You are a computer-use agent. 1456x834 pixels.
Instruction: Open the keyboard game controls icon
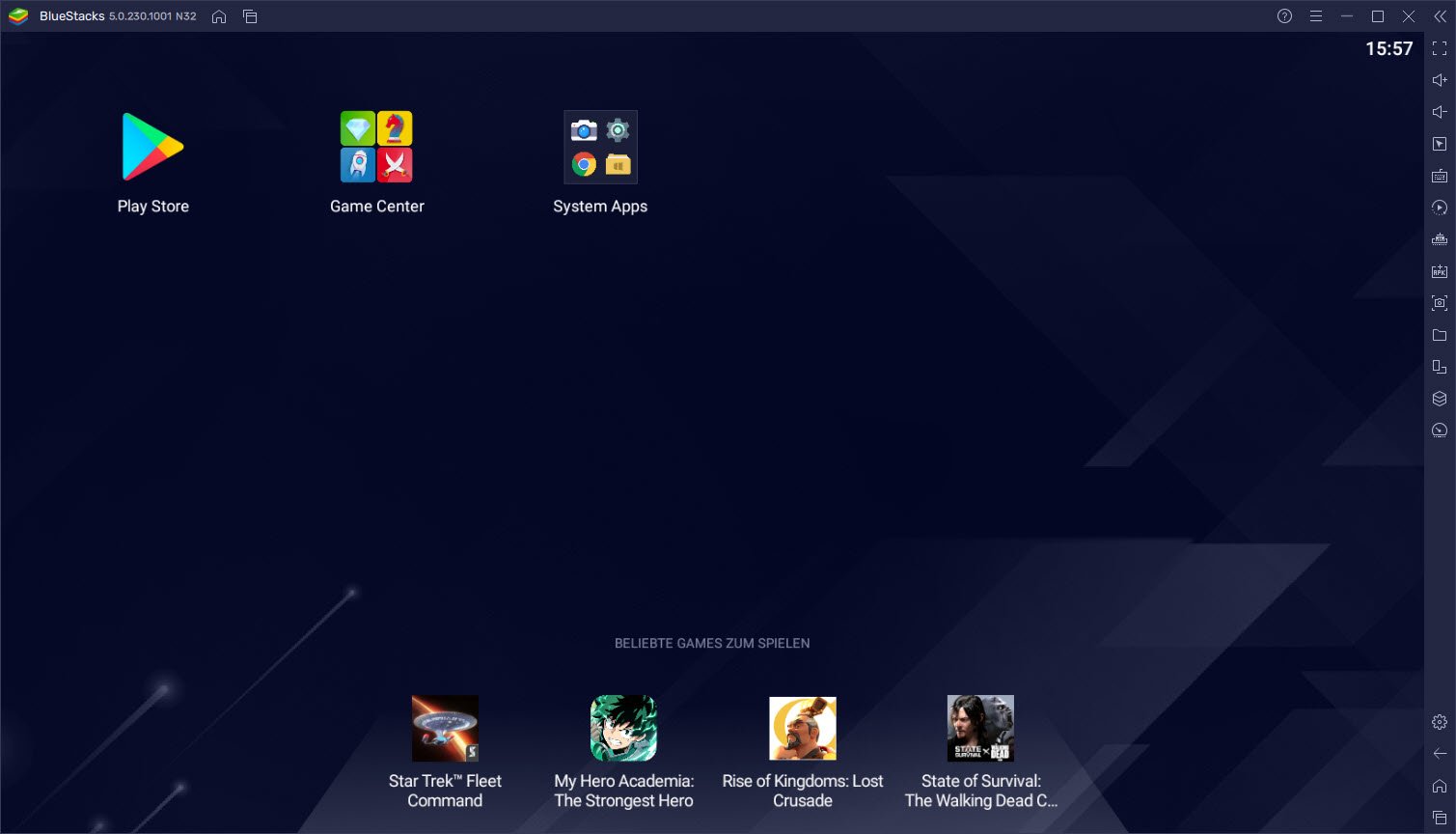(1440, 176)
